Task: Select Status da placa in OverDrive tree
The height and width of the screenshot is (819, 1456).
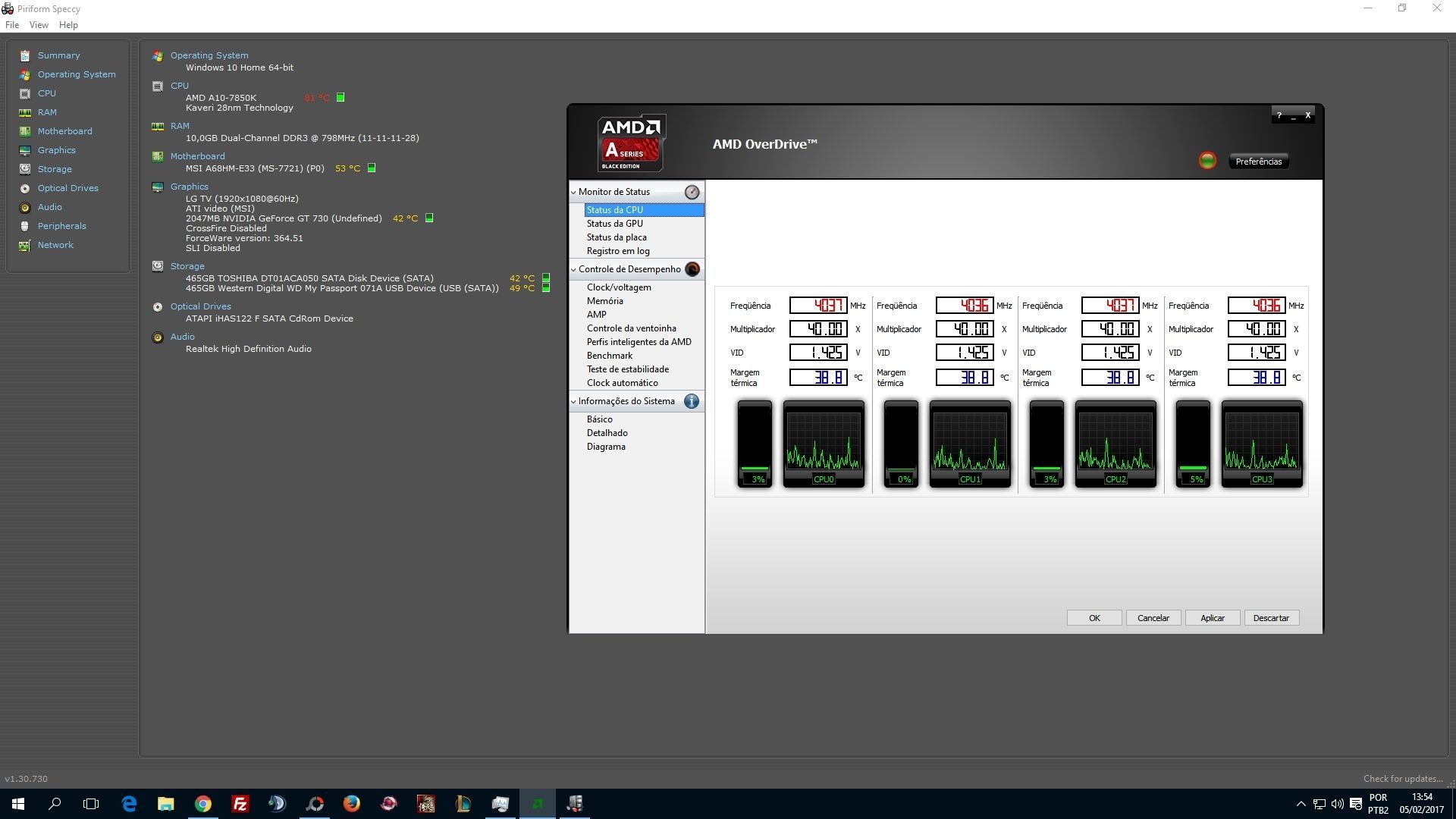Action: (617, 237)
